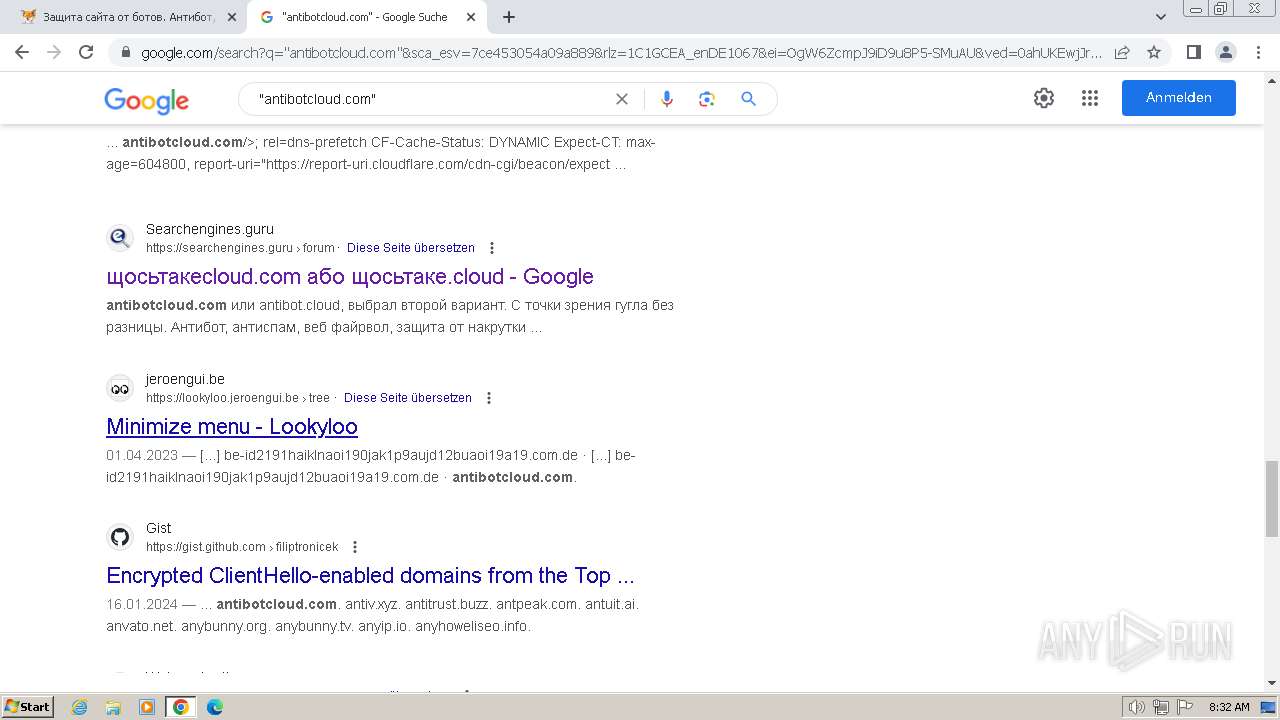Open a new browser tab
The height and width of the screenshot is (720, 1280).
[x=509, y=17]
